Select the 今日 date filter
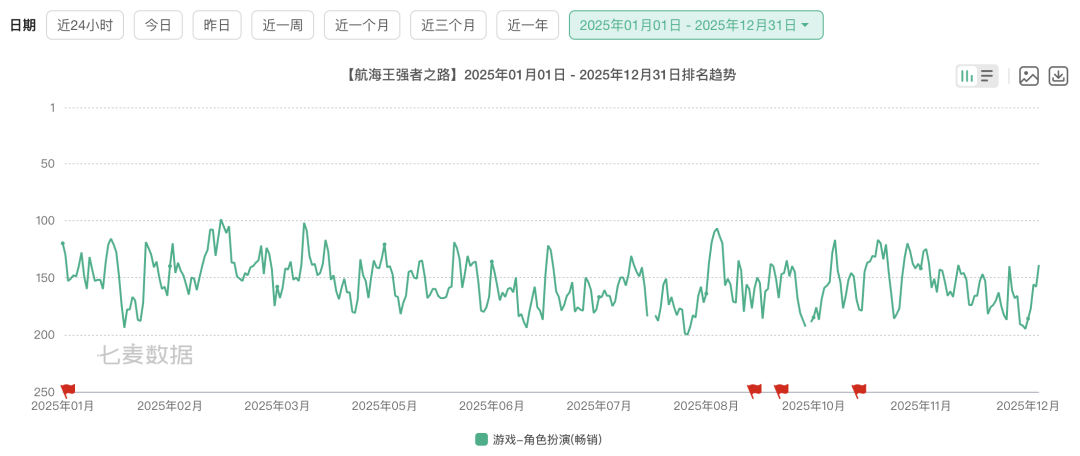This screenshot has width=1080, height=456. (x=158, y=25)
